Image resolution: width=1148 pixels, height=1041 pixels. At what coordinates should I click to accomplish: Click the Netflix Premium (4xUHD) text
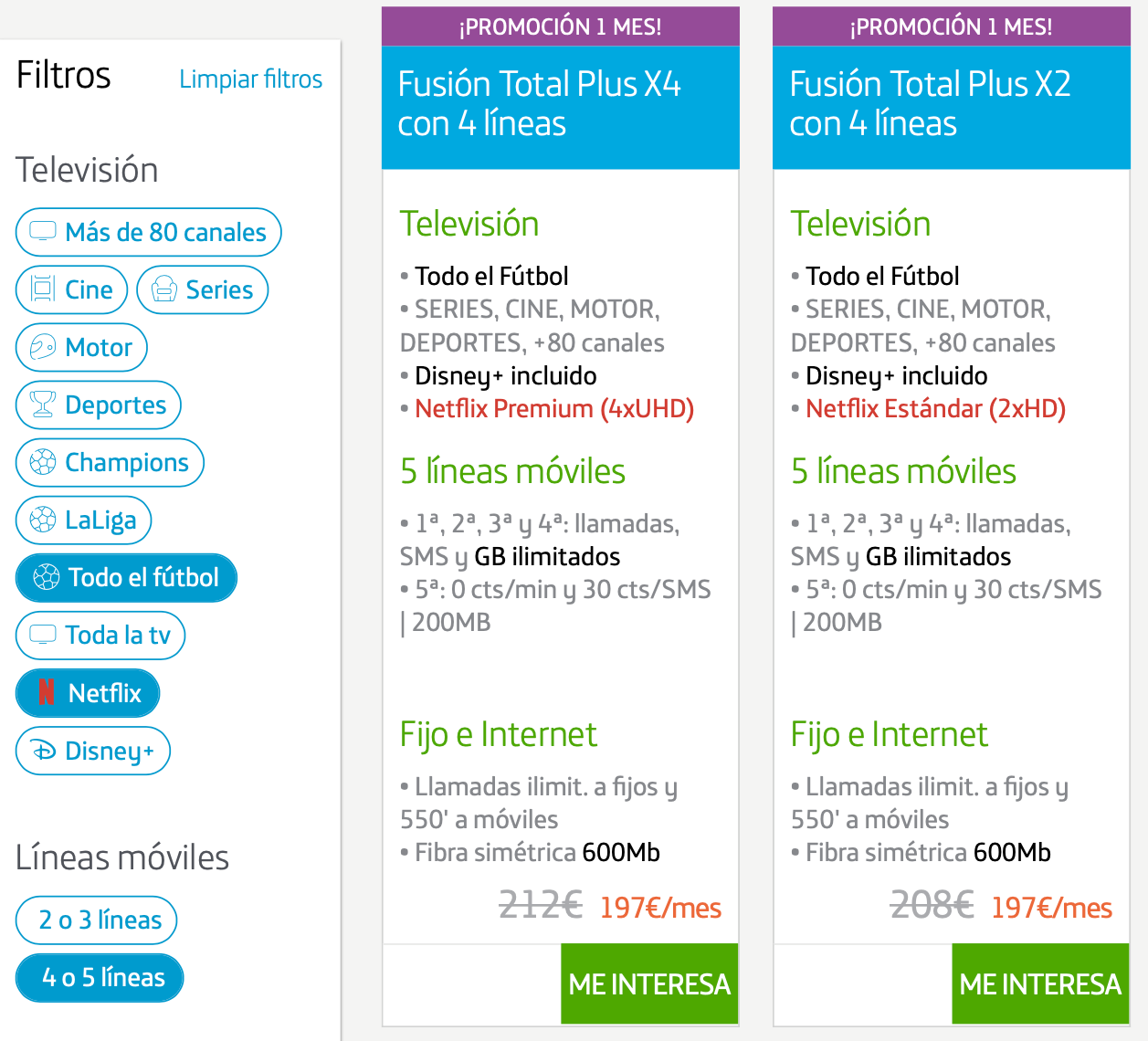point(554,408)
